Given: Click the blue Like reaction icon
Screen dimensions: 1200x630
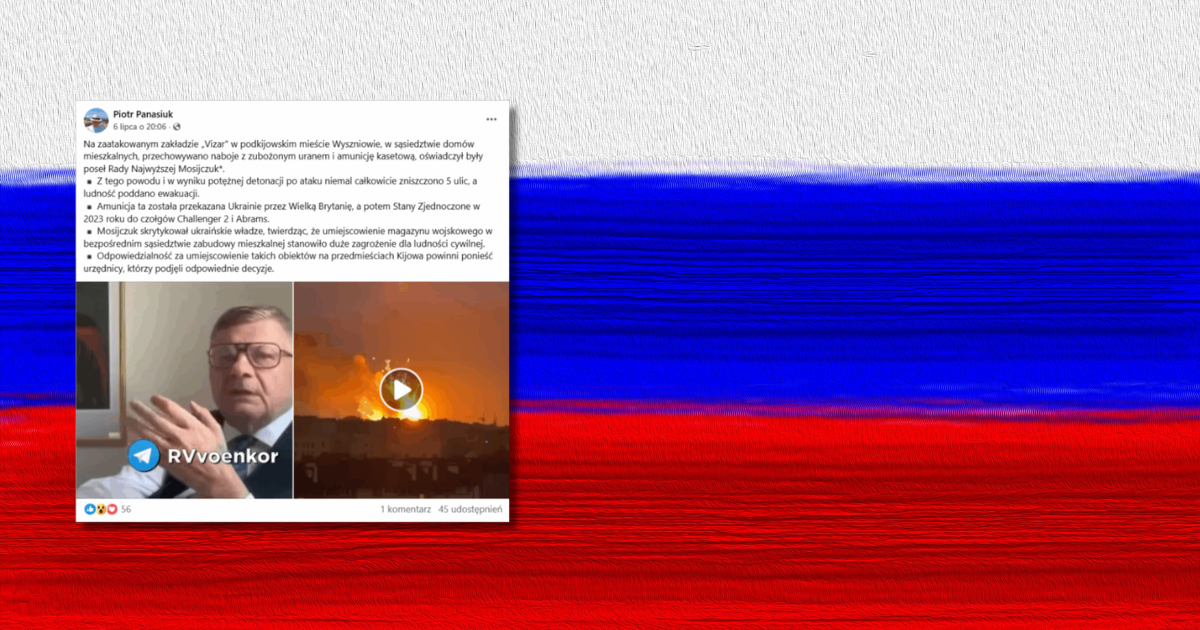Looking at the screenshot, I should 90,509.
